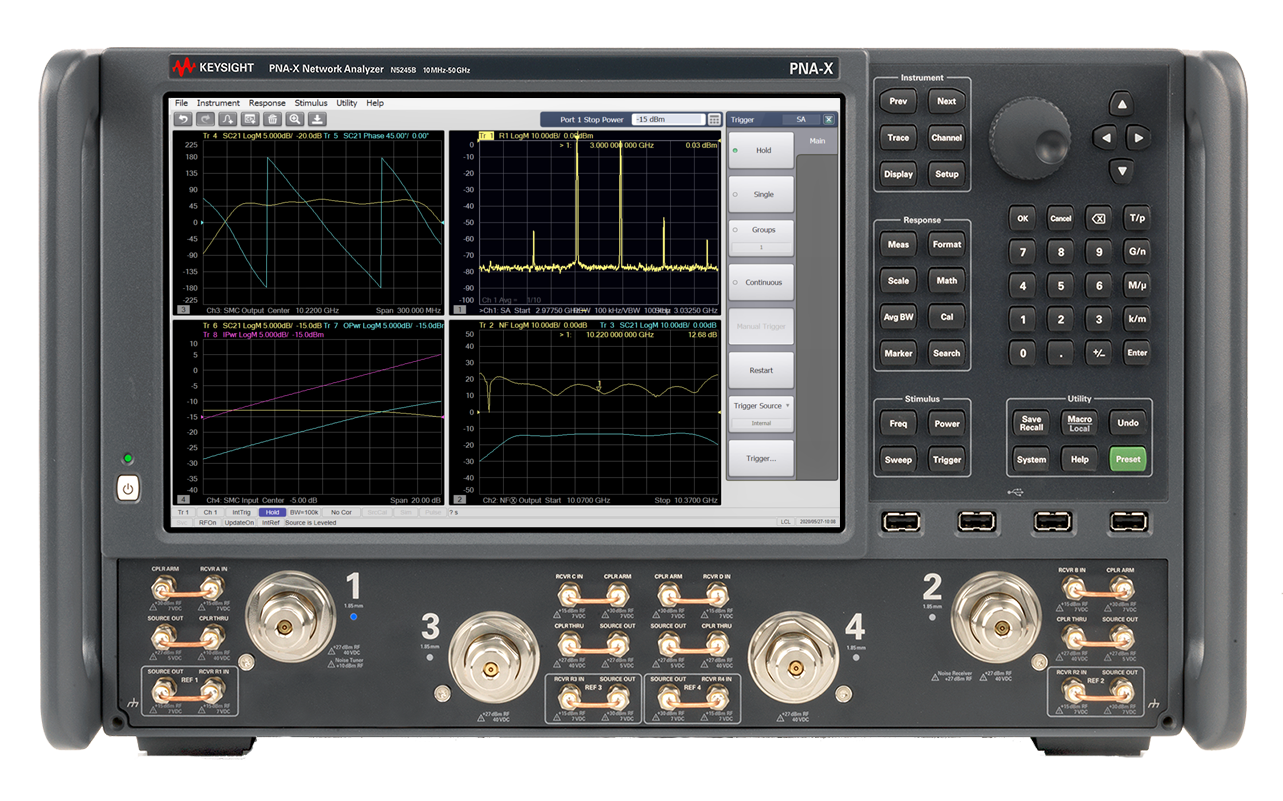This screenshot has height=801, width=1283.
Task: Select the Single trigger mode
Action: [x=761, y=195]
